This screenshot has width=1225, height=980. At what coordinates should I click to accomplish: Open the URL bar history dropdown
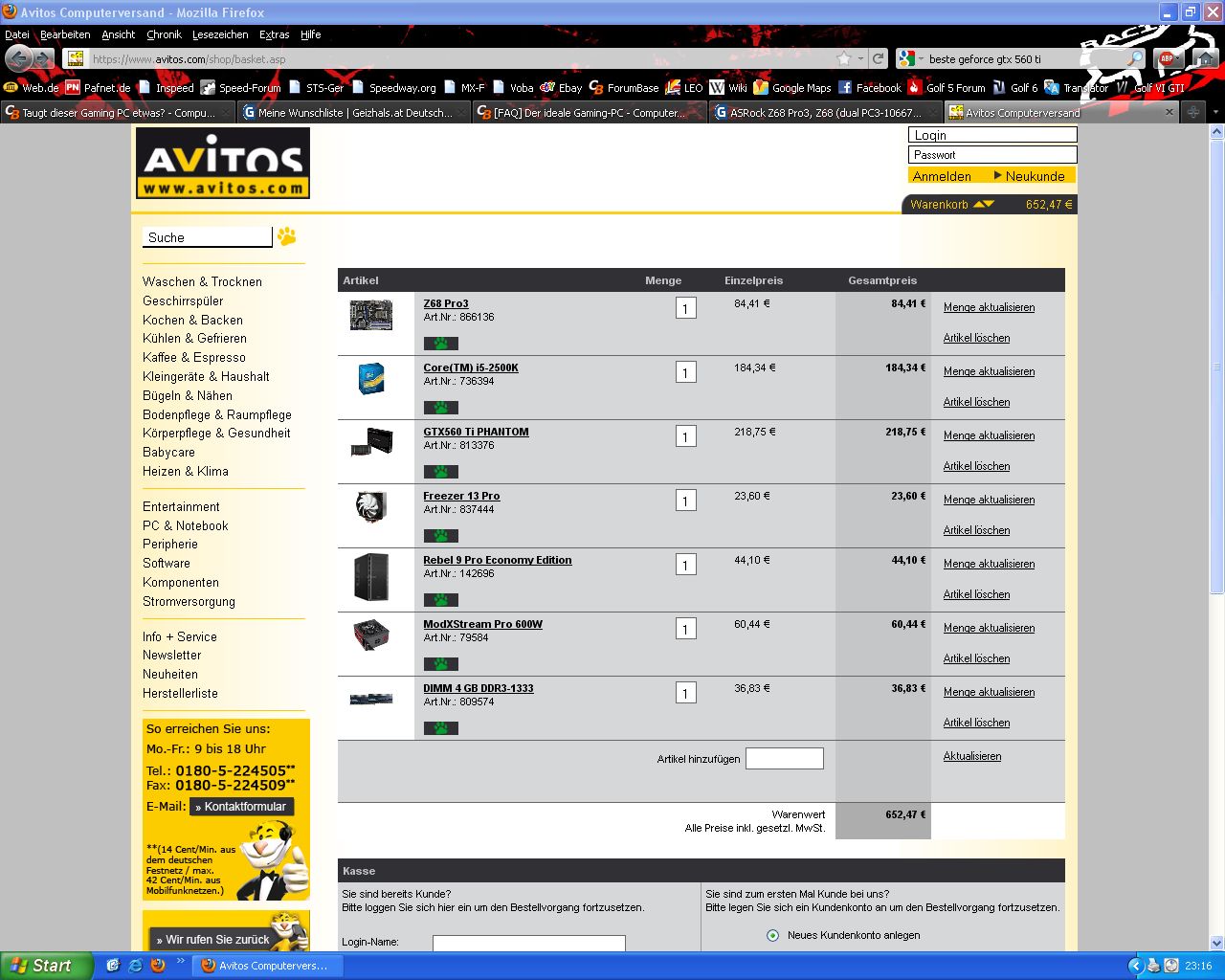coord(861,58)
